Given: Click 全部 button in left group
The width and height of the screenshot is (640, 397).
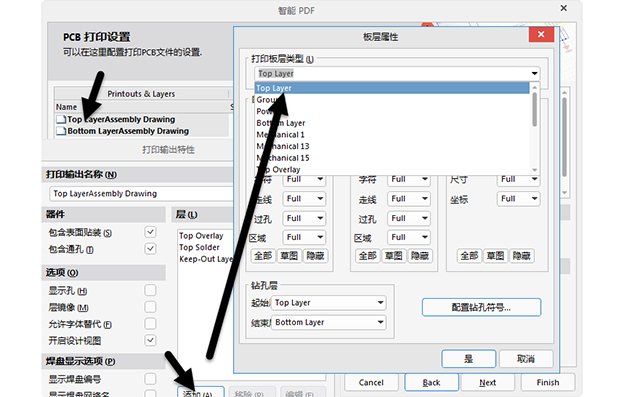Looking at the screenshot, I should coord(263,256).
